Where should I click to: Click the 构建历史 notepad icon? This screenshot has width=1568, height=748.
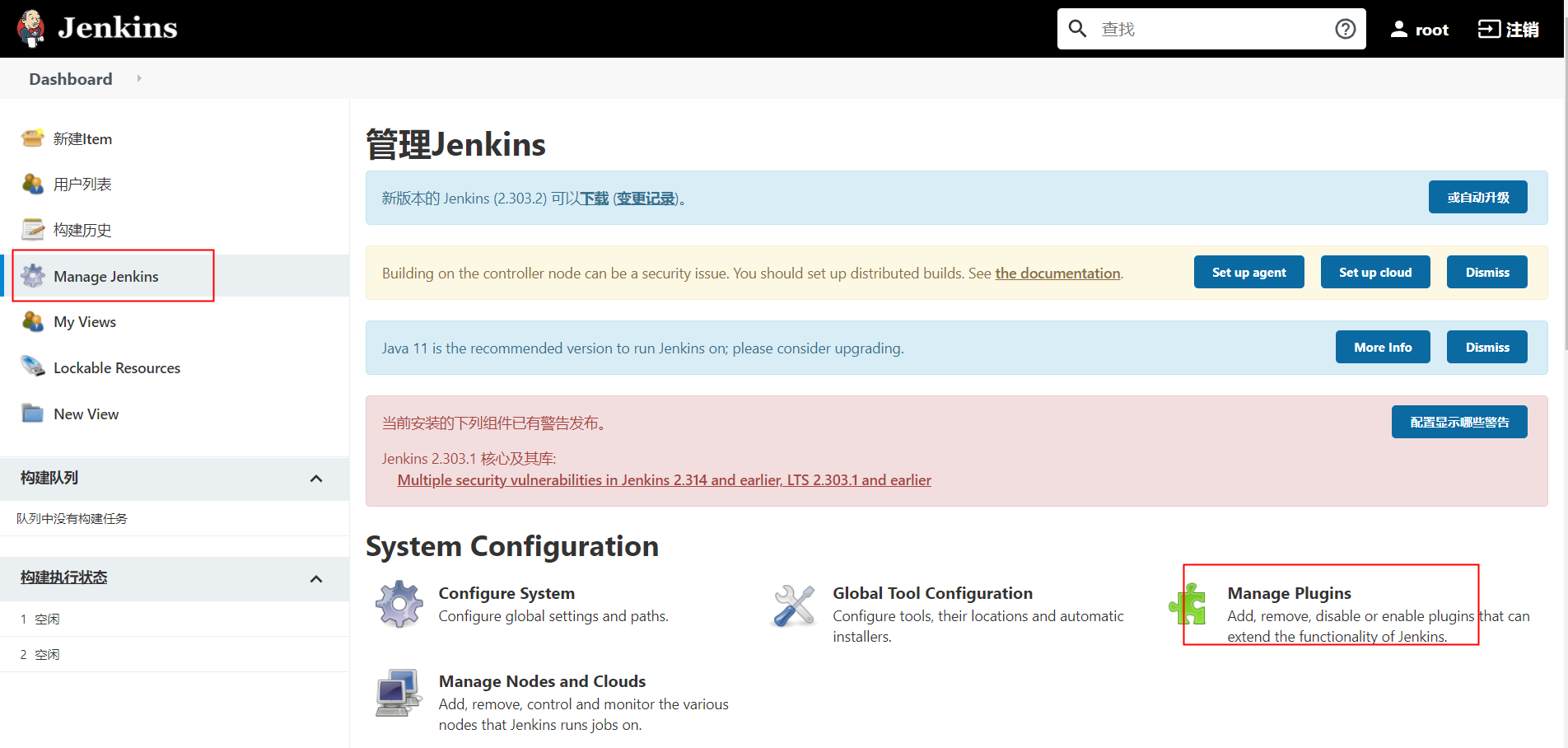(x=33, y=229)
